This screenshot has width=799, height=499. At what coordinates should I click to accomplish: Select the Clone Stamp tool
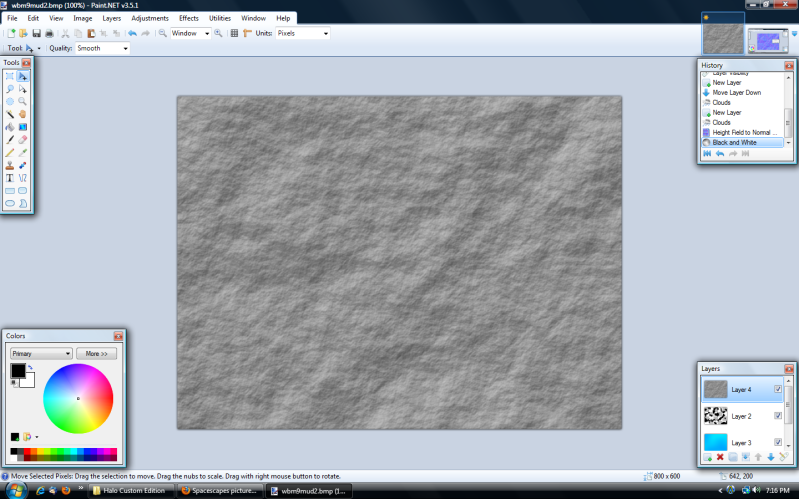click(x=10, y=165)
